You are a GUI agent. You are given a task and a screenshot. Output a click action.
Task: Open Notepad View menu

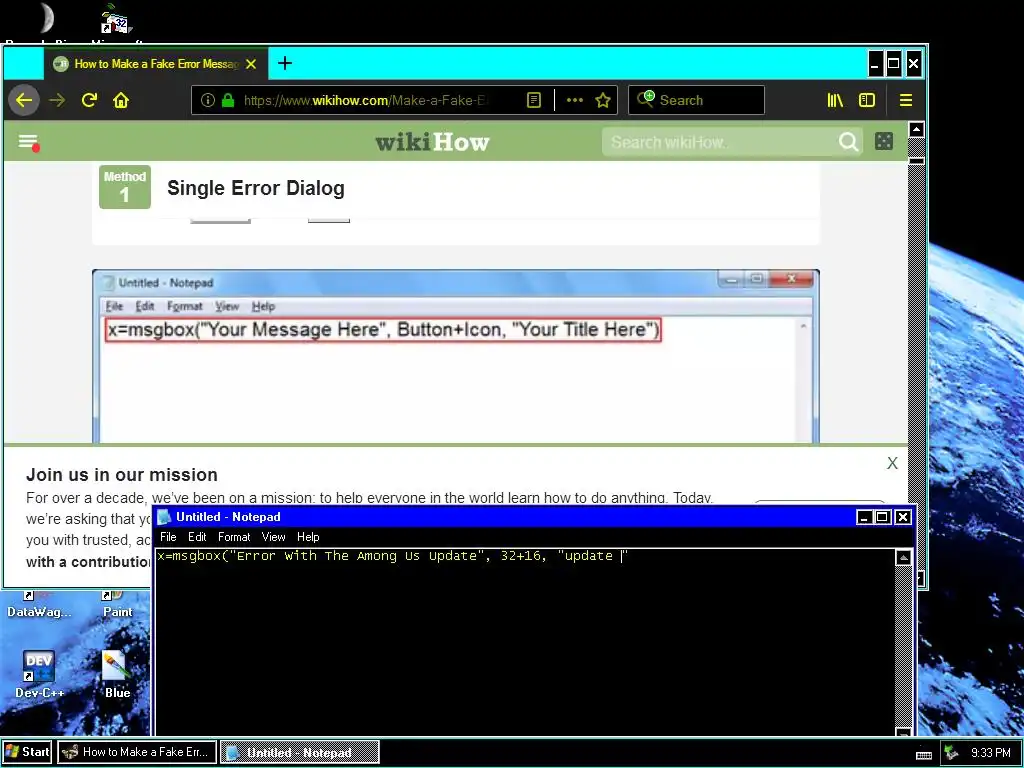tap(273, 537)
